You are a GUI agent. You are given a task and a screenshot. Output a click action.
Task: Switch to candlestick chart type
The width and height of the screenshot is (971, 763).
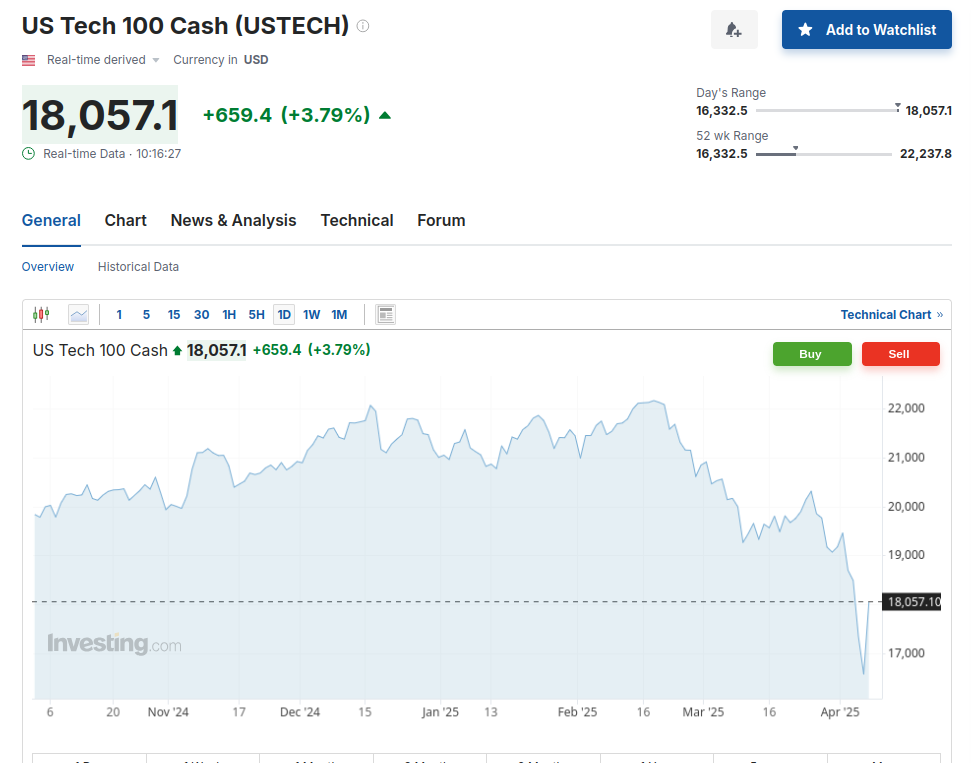click(41, 315)
